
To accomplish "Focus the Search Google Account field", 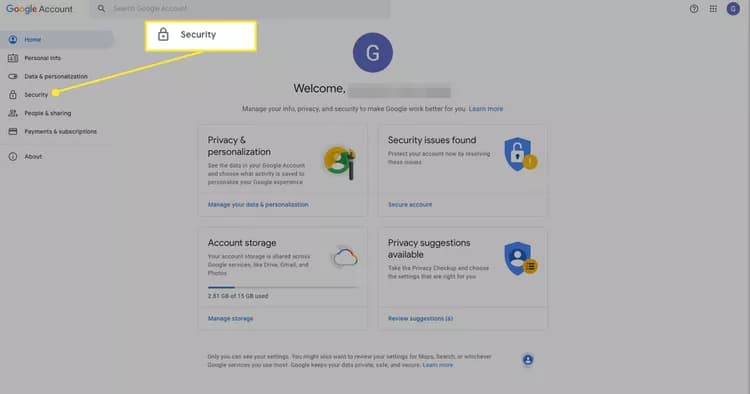I will point(240,9).
